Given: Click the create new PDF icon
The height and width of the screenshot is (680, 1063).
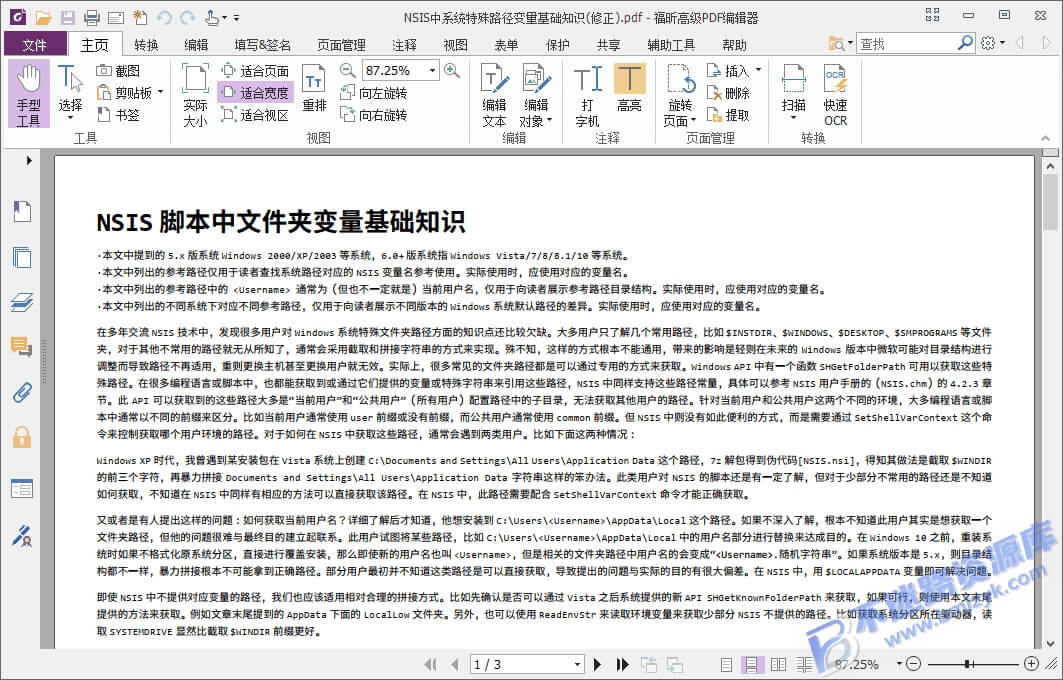Looking at the screenshot, I should pyautogui.click(x=140, y=18).
